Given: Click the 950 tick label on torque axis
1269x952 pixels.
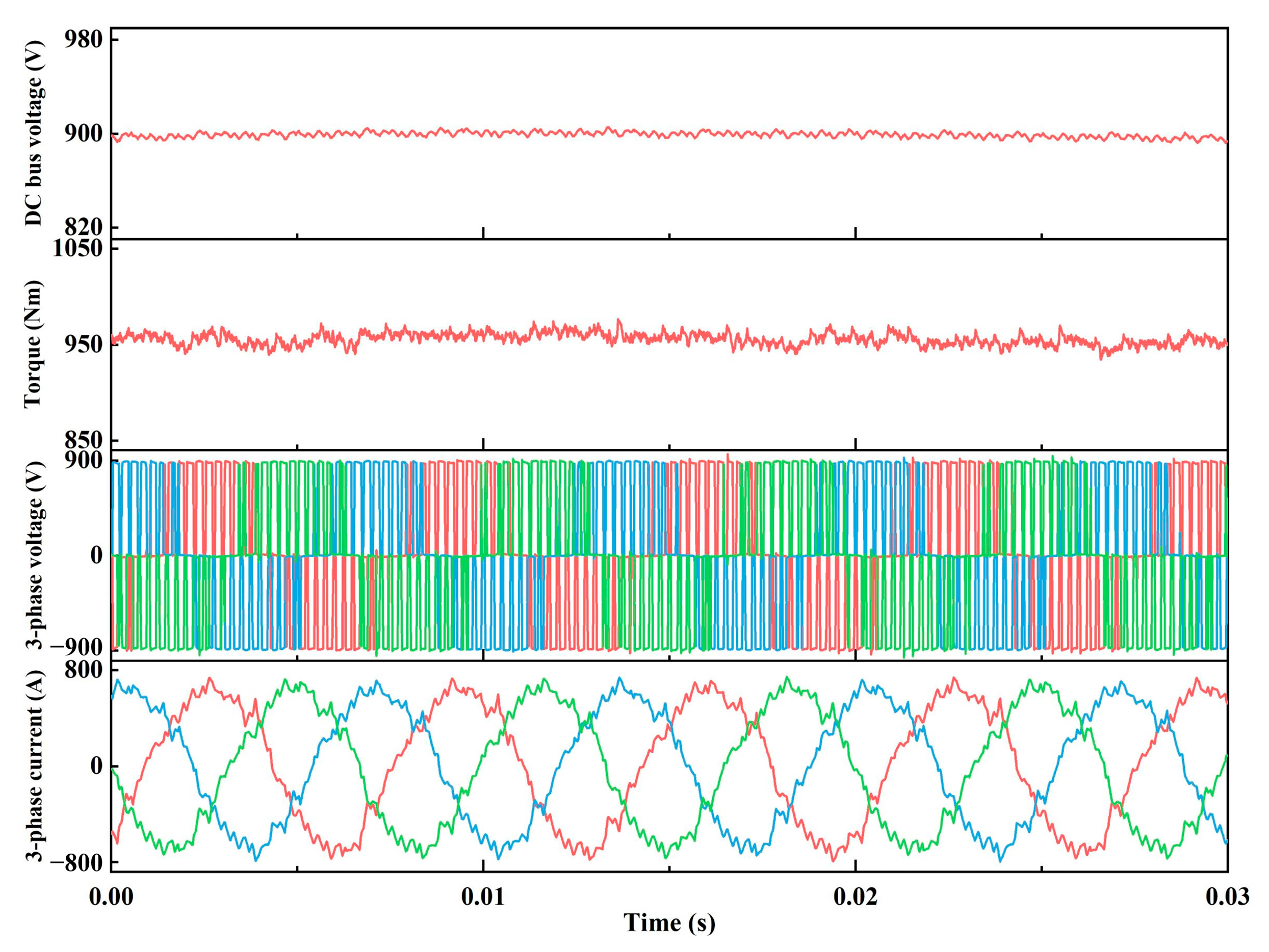Looking at the screenshot, I should (83, 345).
